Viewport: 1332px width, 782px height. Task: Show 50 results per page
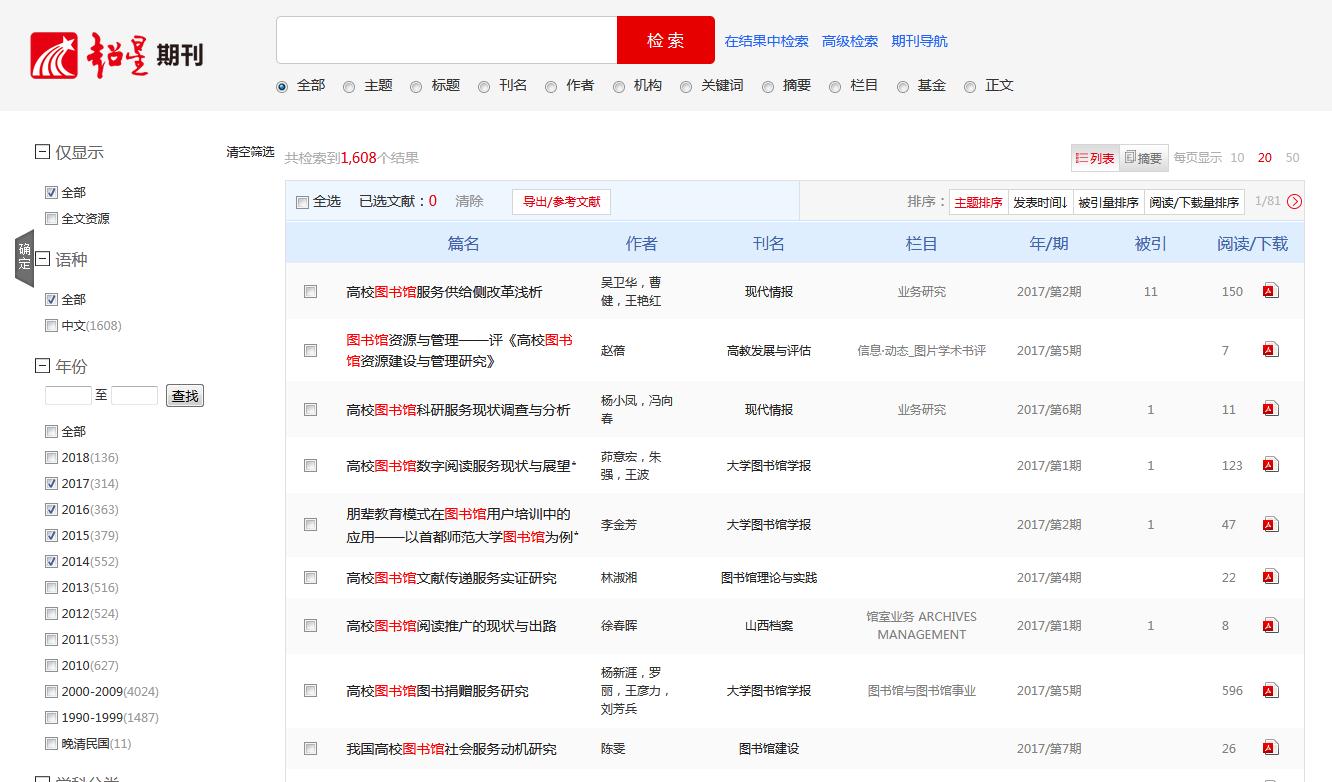click(1292, 158)
